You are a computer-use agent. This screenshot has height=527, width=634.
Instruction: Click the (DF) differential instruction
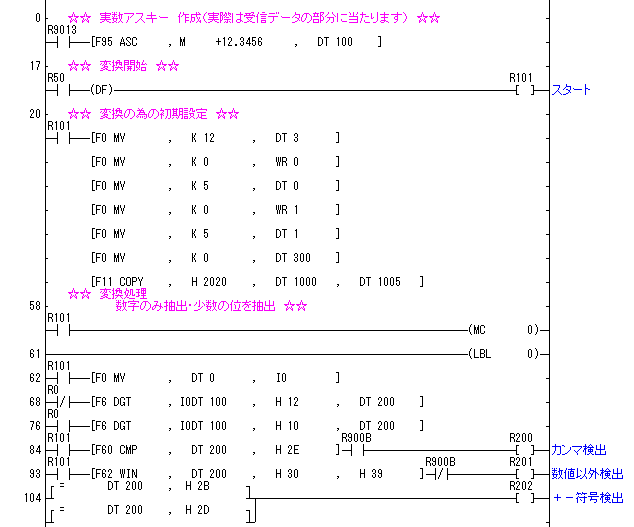pos(101,90)
